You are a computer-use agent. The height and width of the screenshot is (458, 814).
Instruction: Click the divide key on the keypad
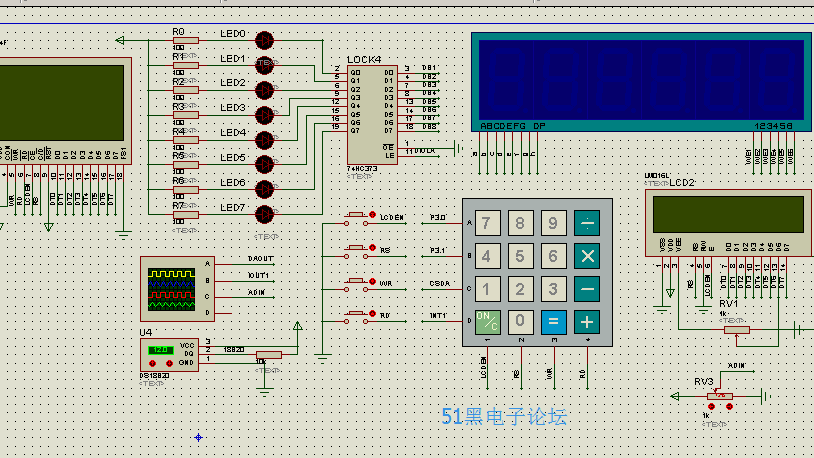587,223
